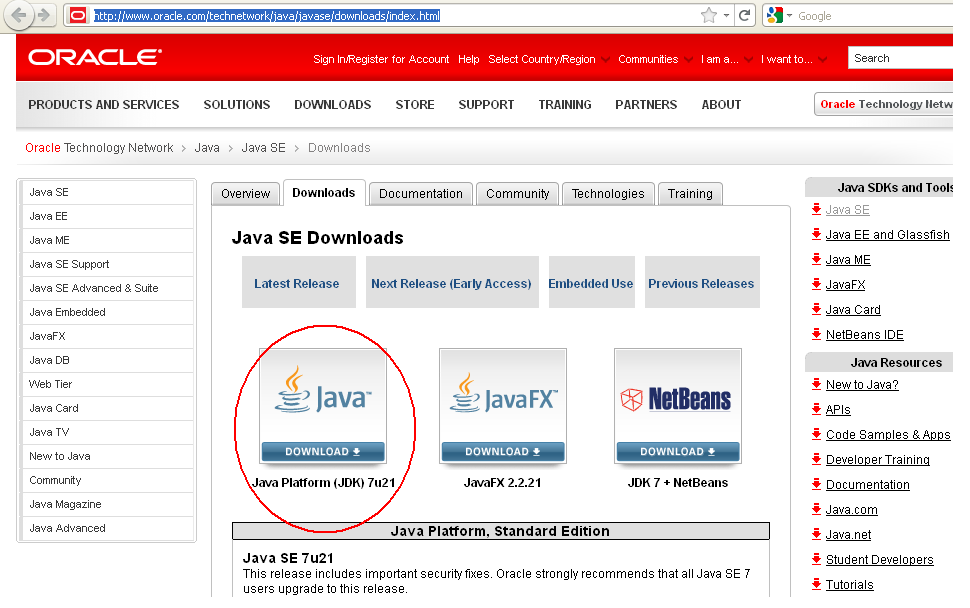The height and width of the screenshot is (608, 970).
Task: Open Java SE Advanced & Suite sidebar item
Action: [x=108, y=288]
